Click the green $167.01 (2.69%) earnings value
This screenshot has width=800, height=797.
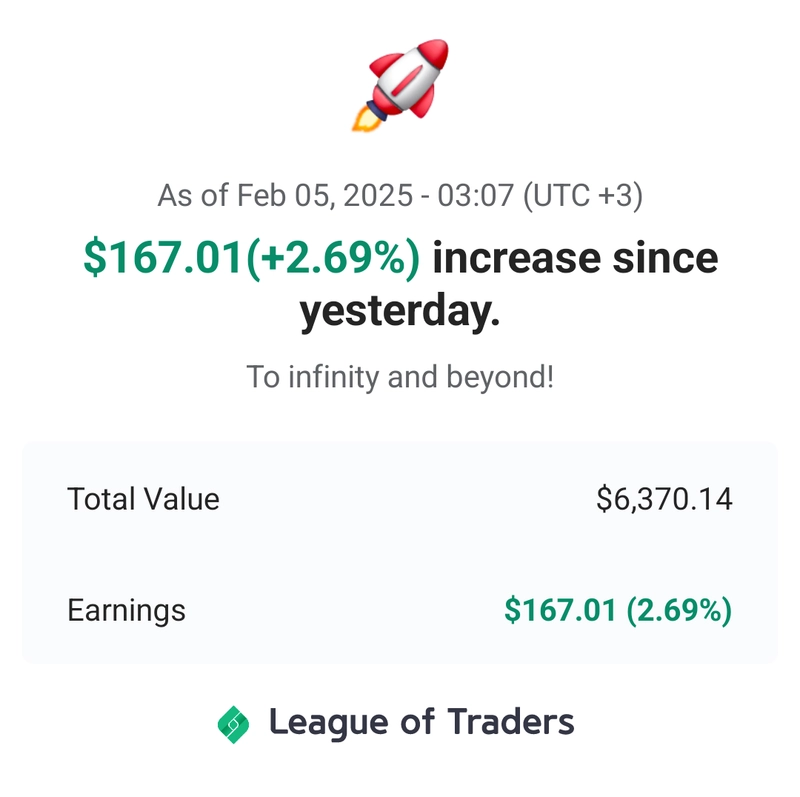tap(618, 610)
